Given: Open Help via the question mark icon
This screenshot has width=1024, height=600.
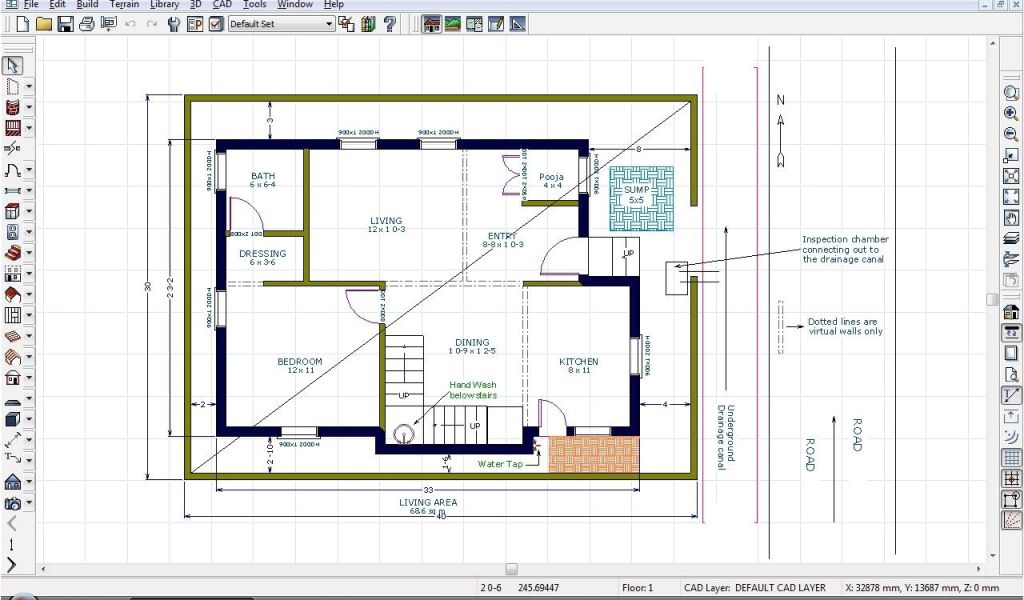Looking at the screenshot, I should pos(389,23).
